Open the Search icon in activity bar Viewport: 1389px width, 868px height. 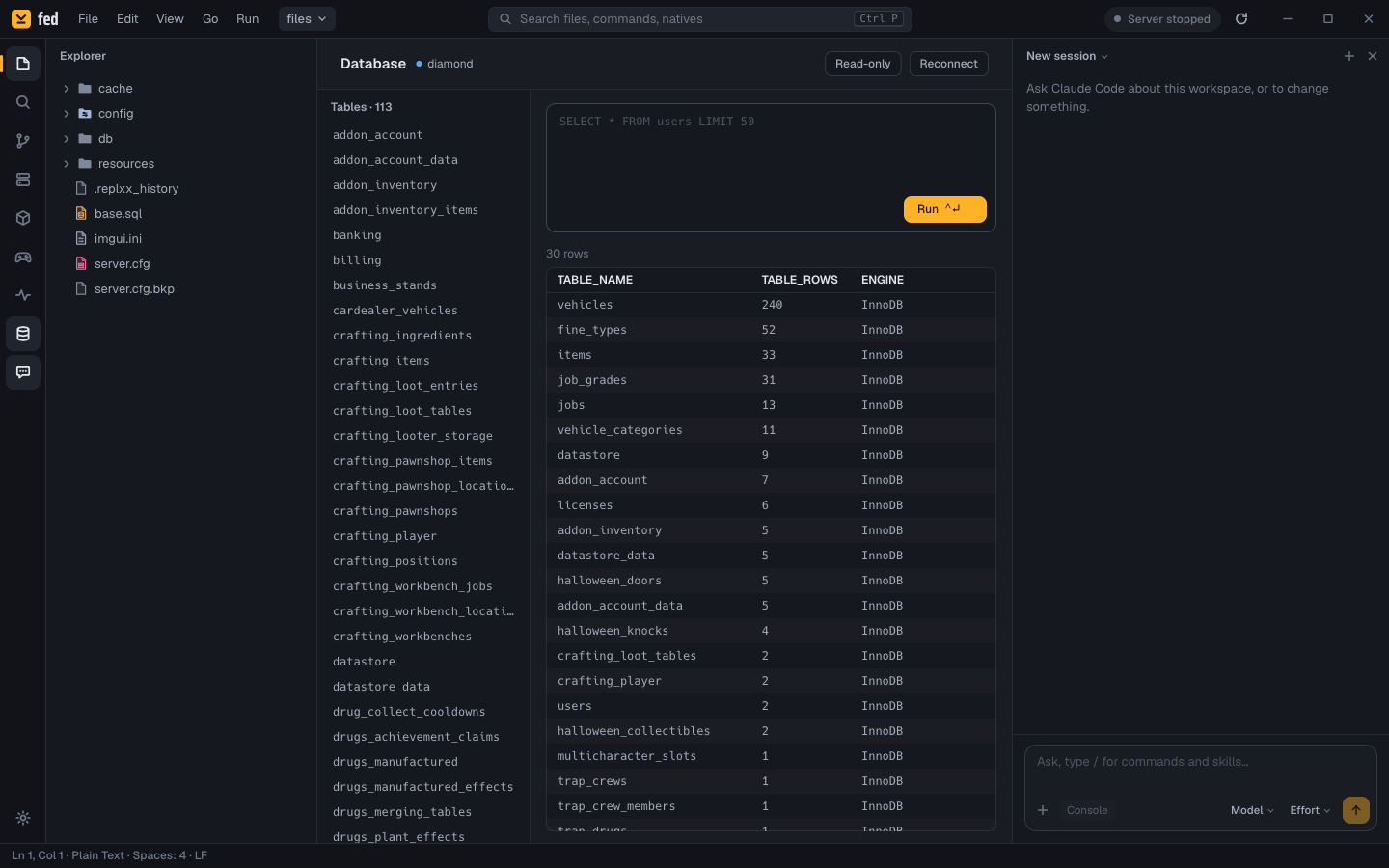tap(23, 102)
